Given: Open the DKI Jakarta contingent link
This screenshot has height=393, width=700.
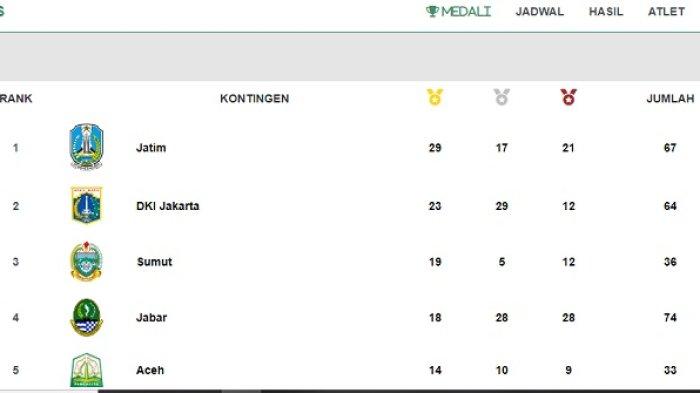Looking at the screenshot, I should coord(167,206).
